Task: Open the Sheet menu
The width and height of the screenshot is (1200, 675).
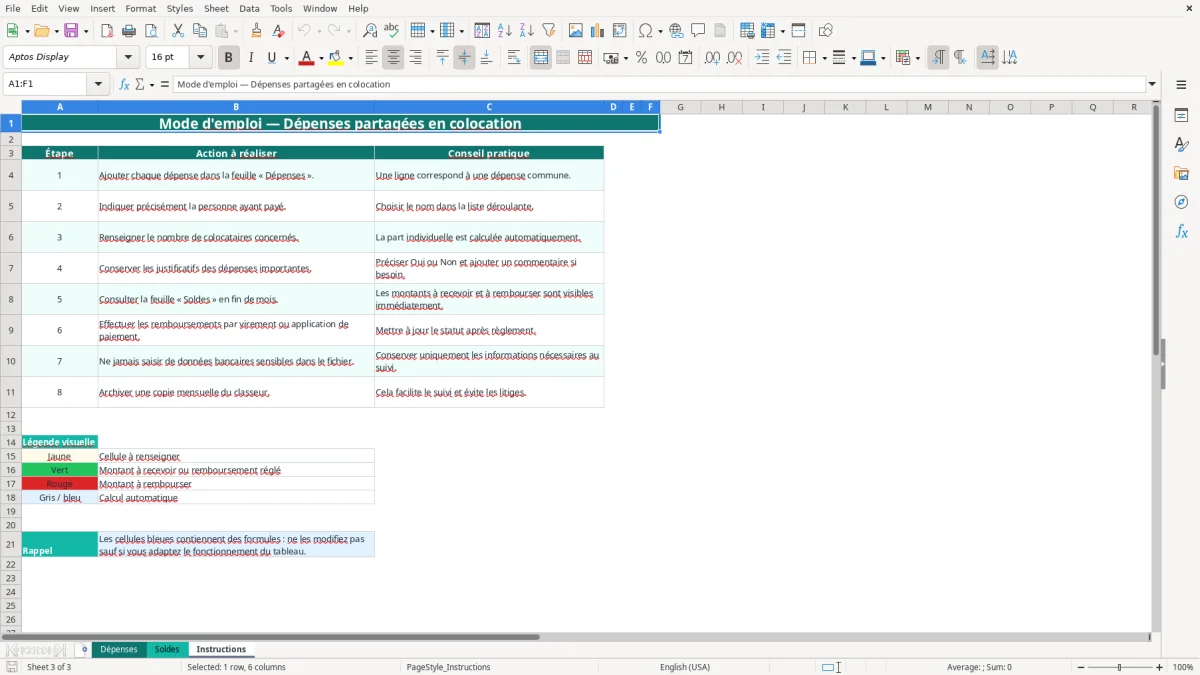Action: coord(216,8)
